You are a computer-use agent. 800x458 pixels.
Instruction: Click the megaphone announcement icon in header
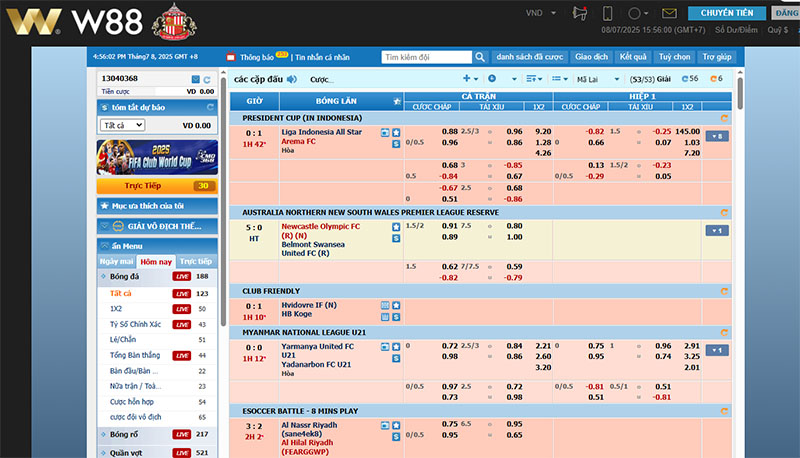[x=578, y=13]
